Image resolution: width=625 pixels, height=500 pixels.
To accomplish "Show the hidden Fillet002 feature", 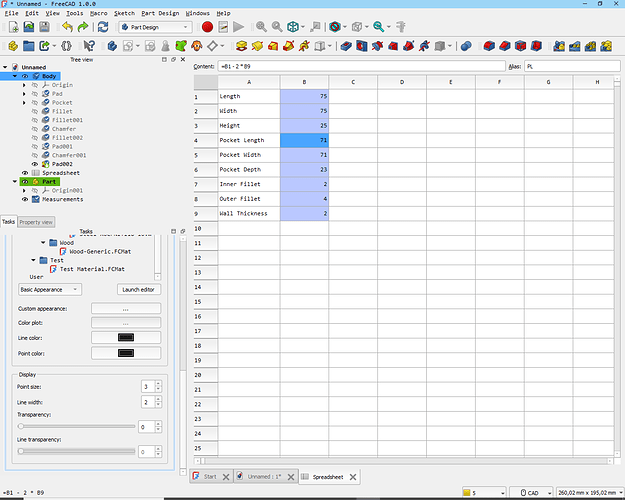I will (x=35, y=138).
